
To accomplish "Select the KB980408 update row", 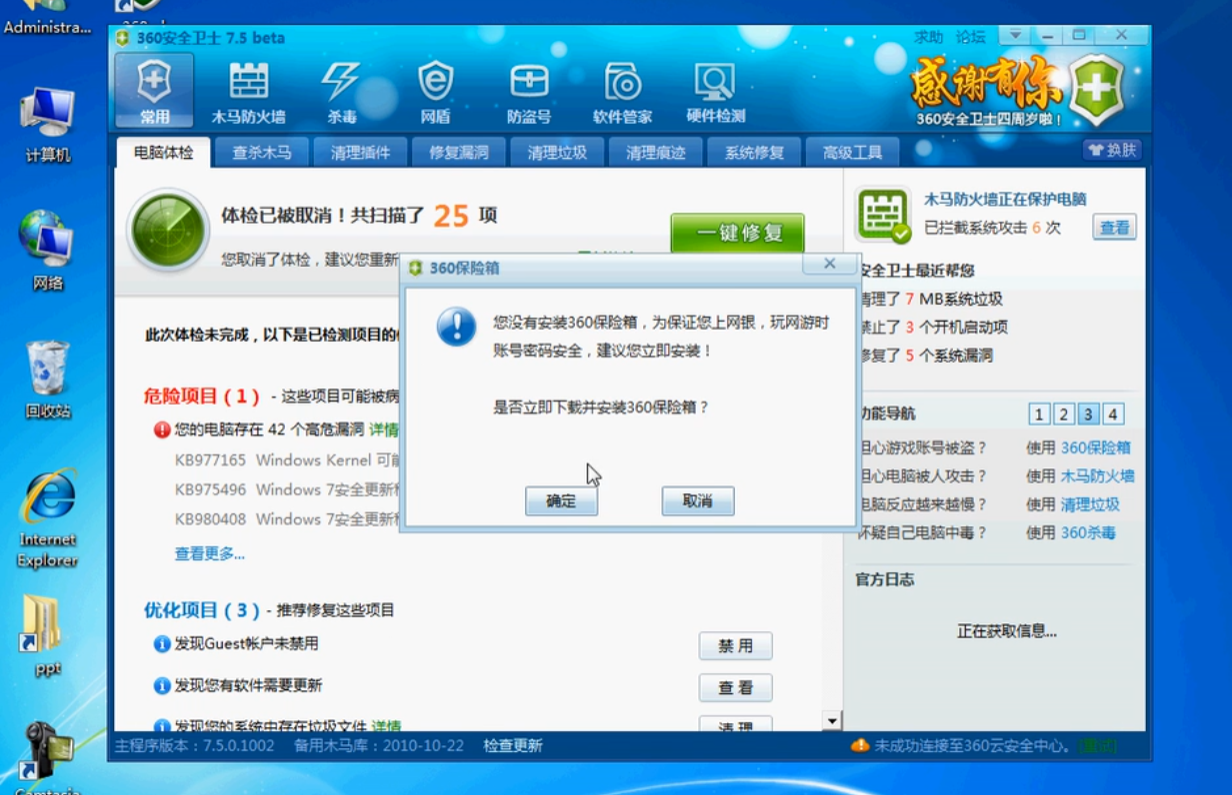I will (287, 519).
